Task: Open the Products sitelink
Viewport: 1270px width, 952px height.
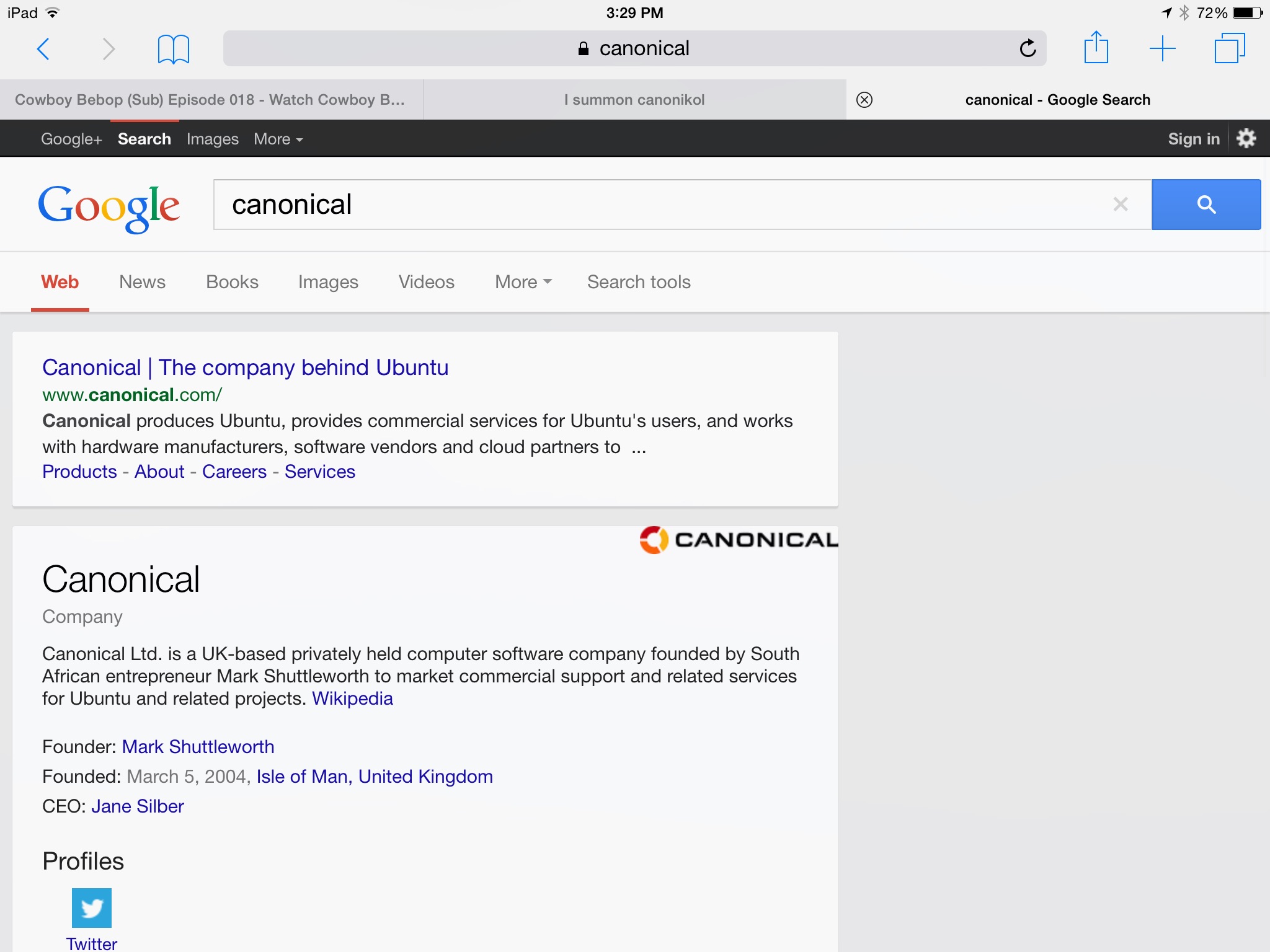Action: (x=79, y=472)
